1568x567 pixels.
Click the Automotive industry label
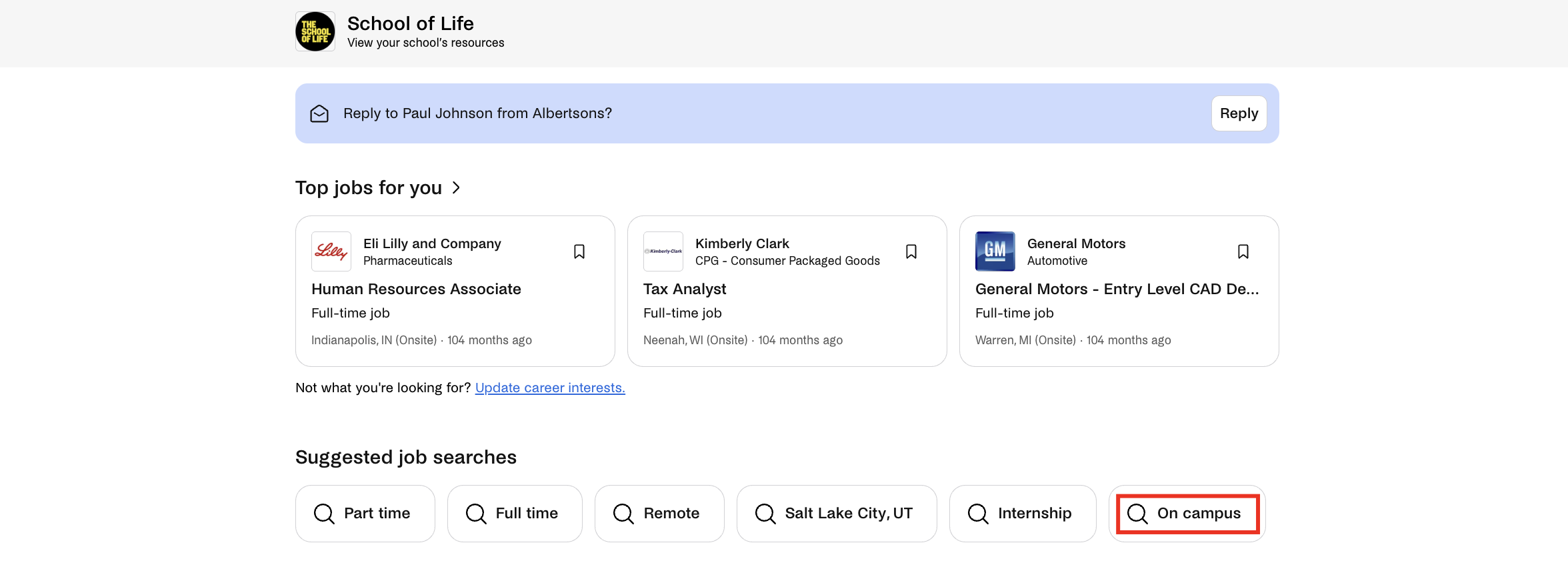(x=1057, y=261)
